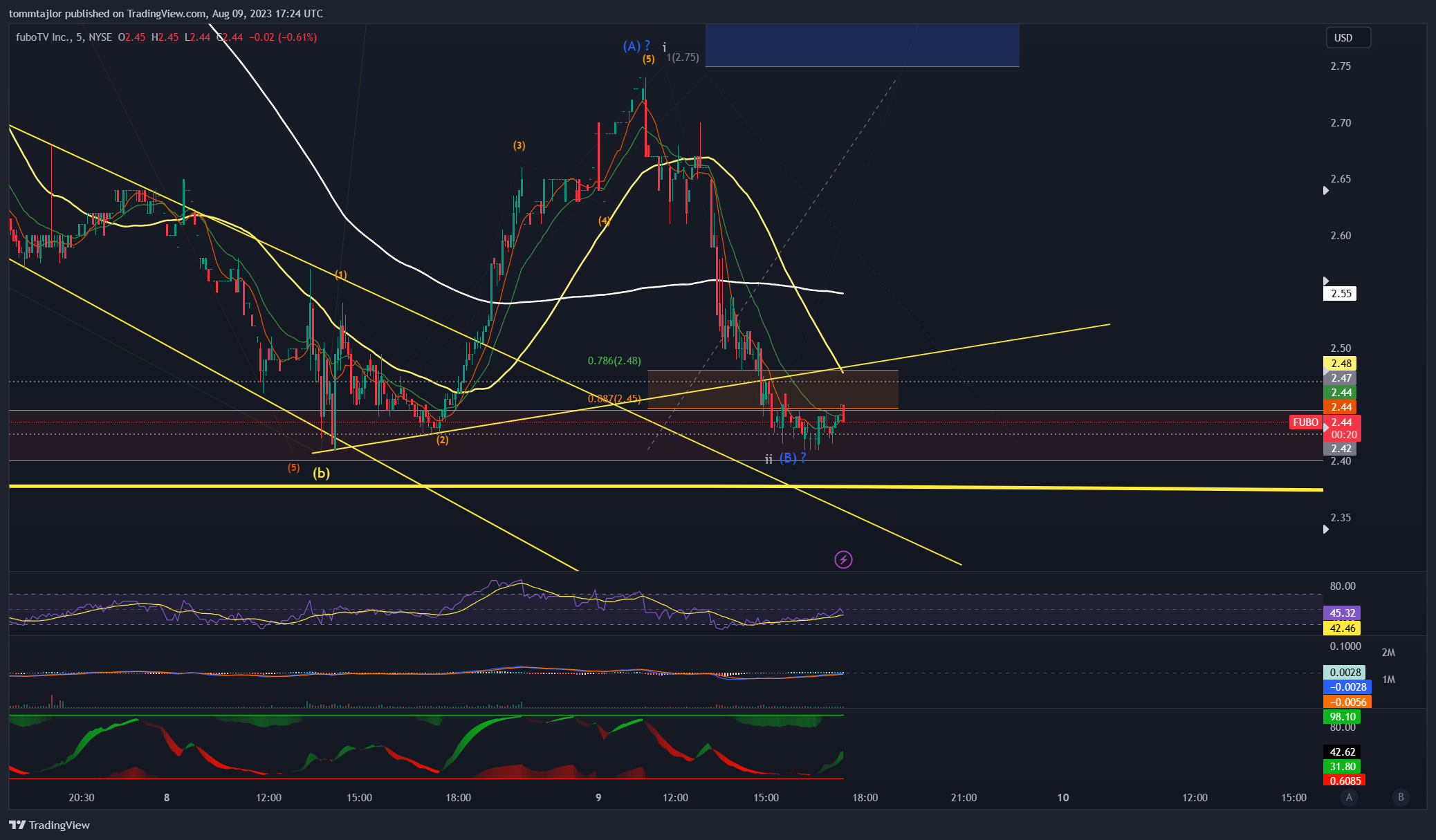The image size is (1436, 840).
Task: Click the gray 2.47 price label
Action: click(1340, 378)
